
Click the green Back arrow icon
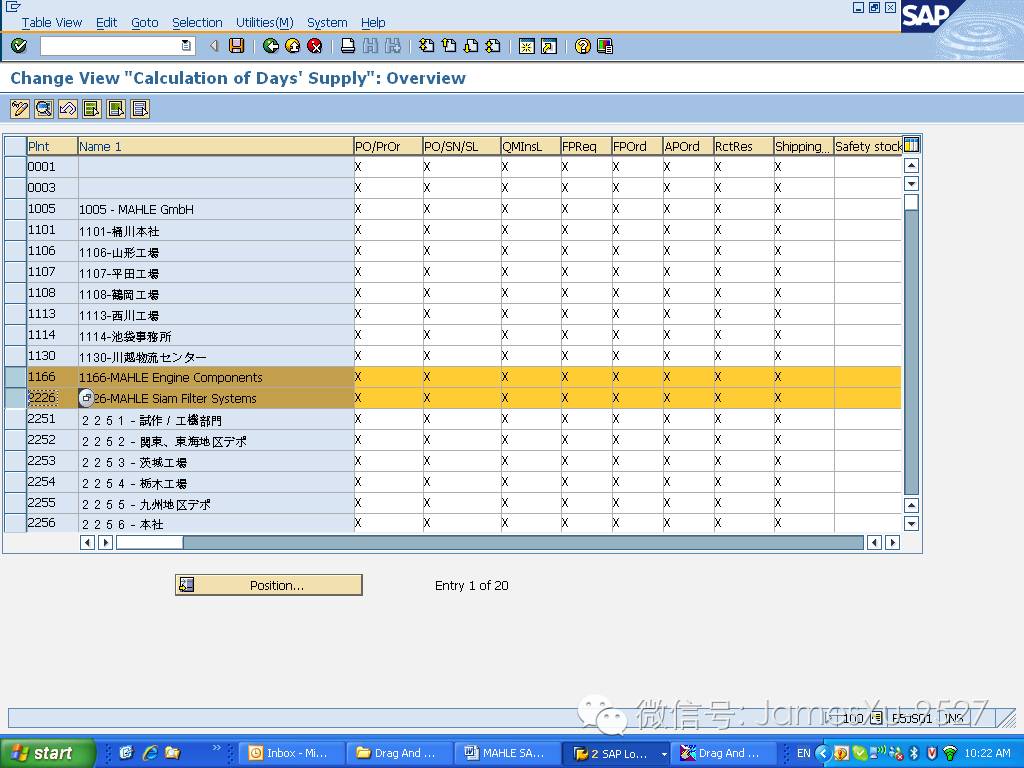pos(270,46)
